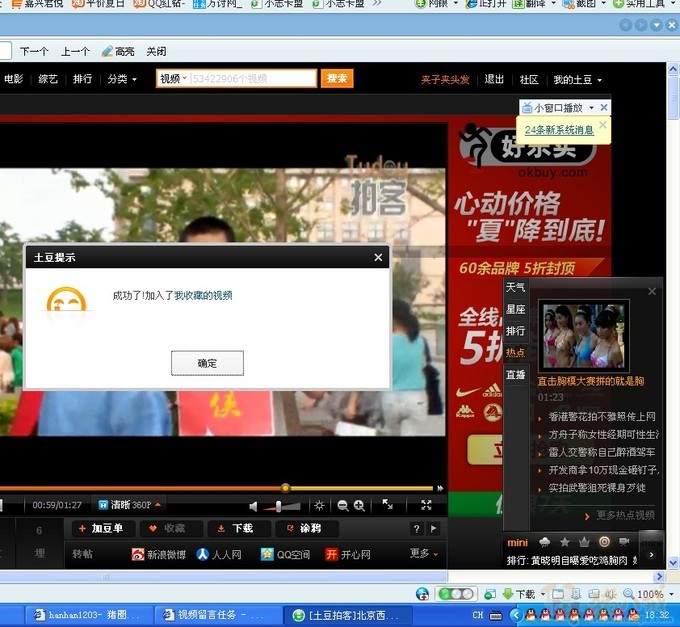Click the question mark help icon
The height and width of the screenshot is (627, 680).
point(416,529)
